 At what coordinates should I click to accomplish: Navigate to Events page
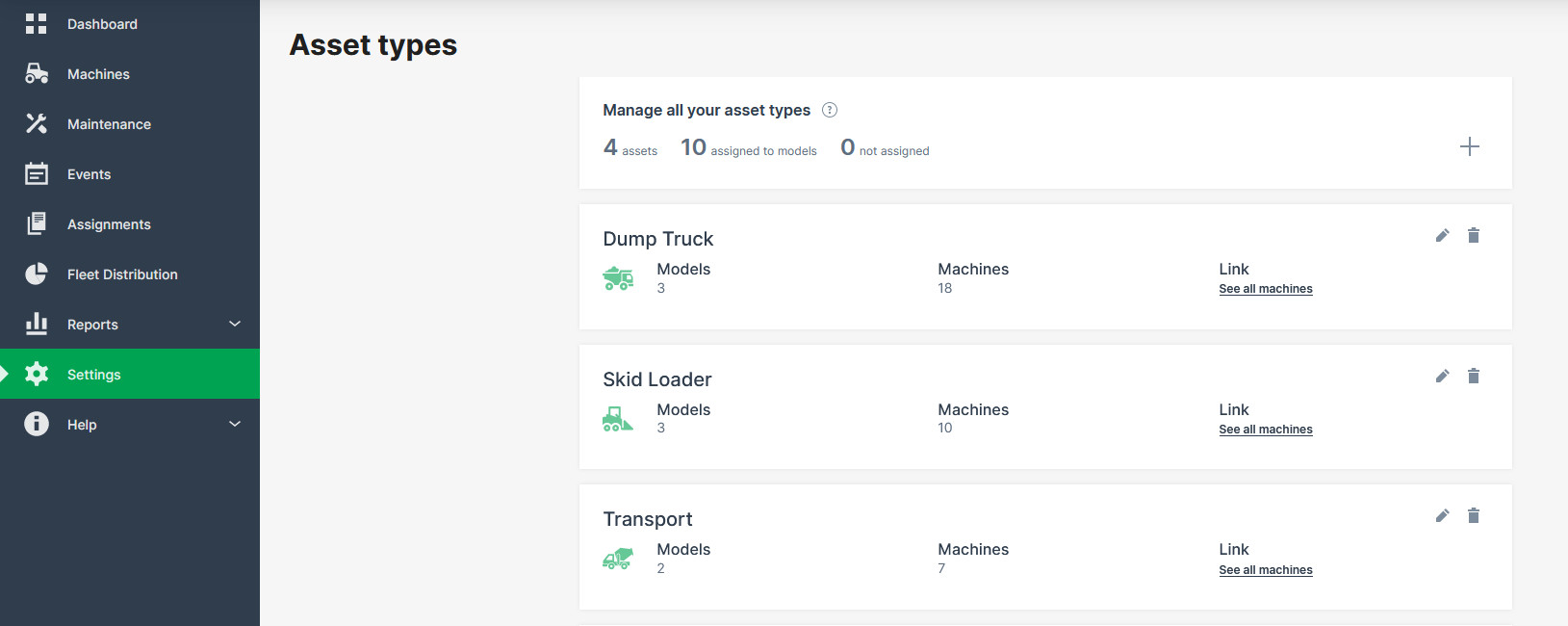coord(89,174)
